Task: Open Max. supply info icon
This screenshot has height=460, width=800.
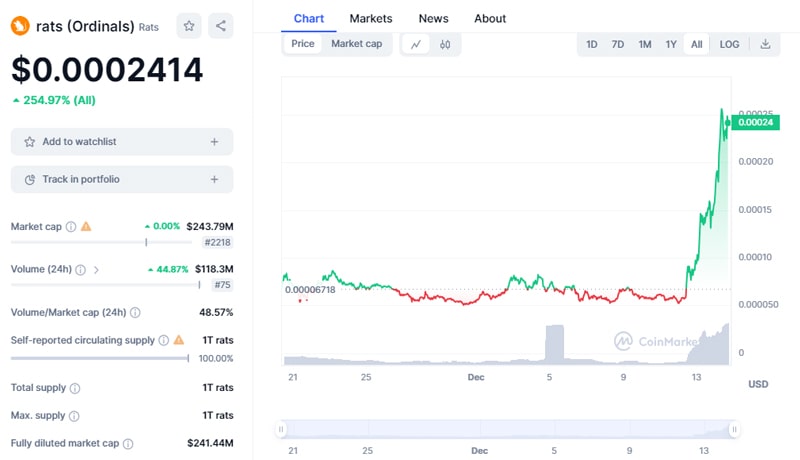Action: (74, 416)
